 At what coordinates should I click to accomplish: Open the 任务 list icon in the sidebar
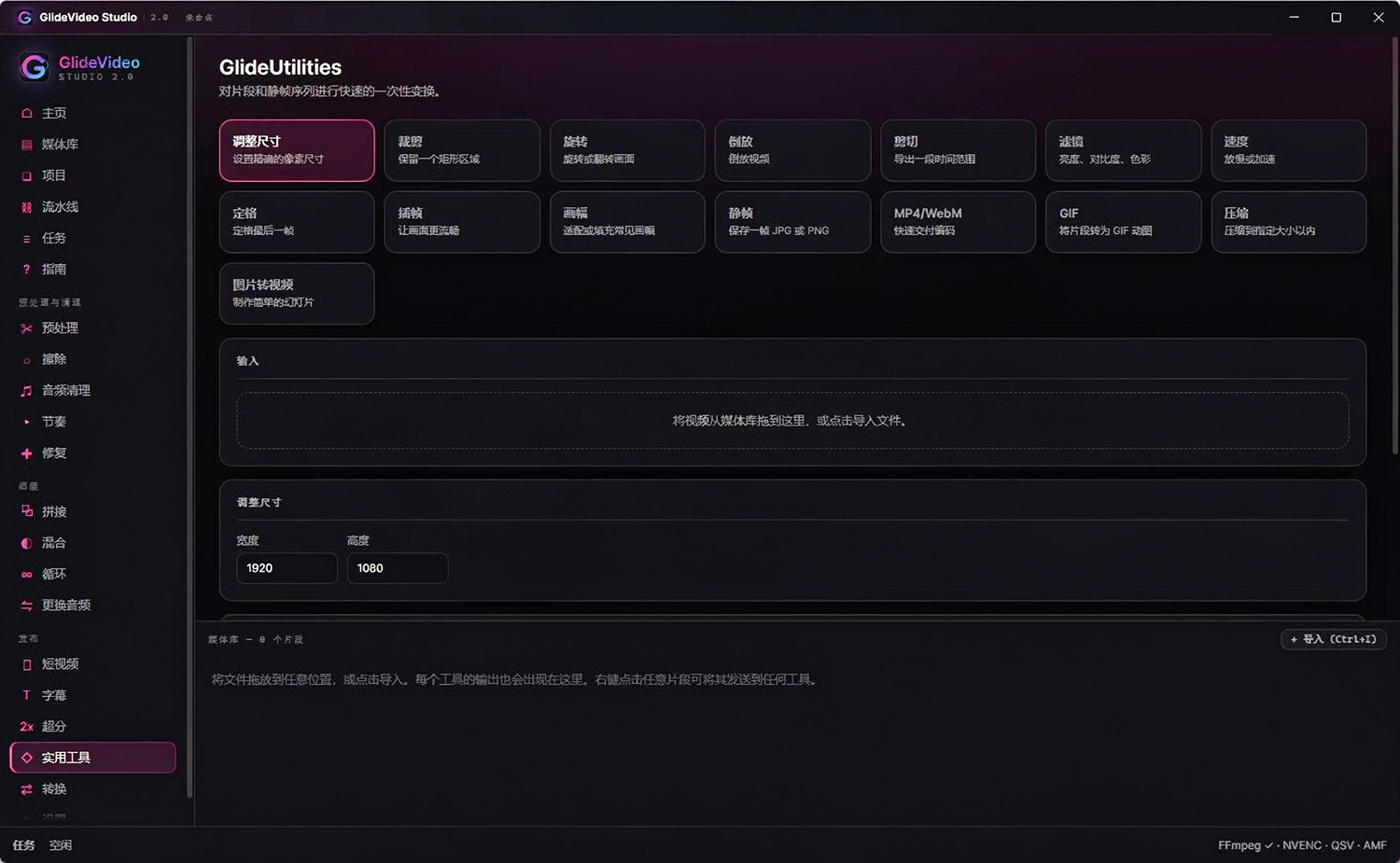(26, 238)
